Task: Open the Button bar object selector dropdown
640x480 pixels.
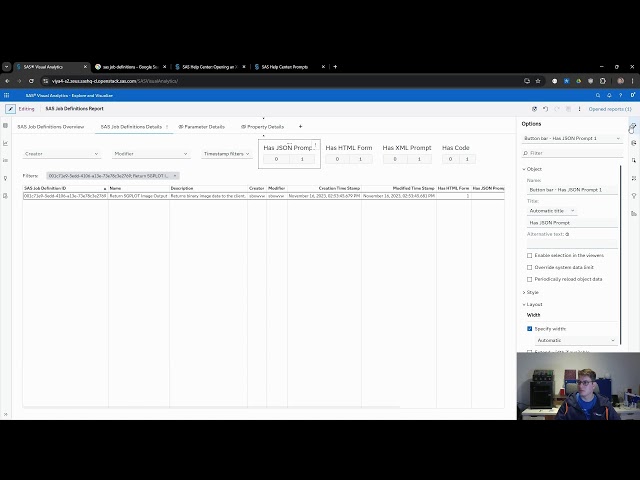Action: [x=572, y=138]
